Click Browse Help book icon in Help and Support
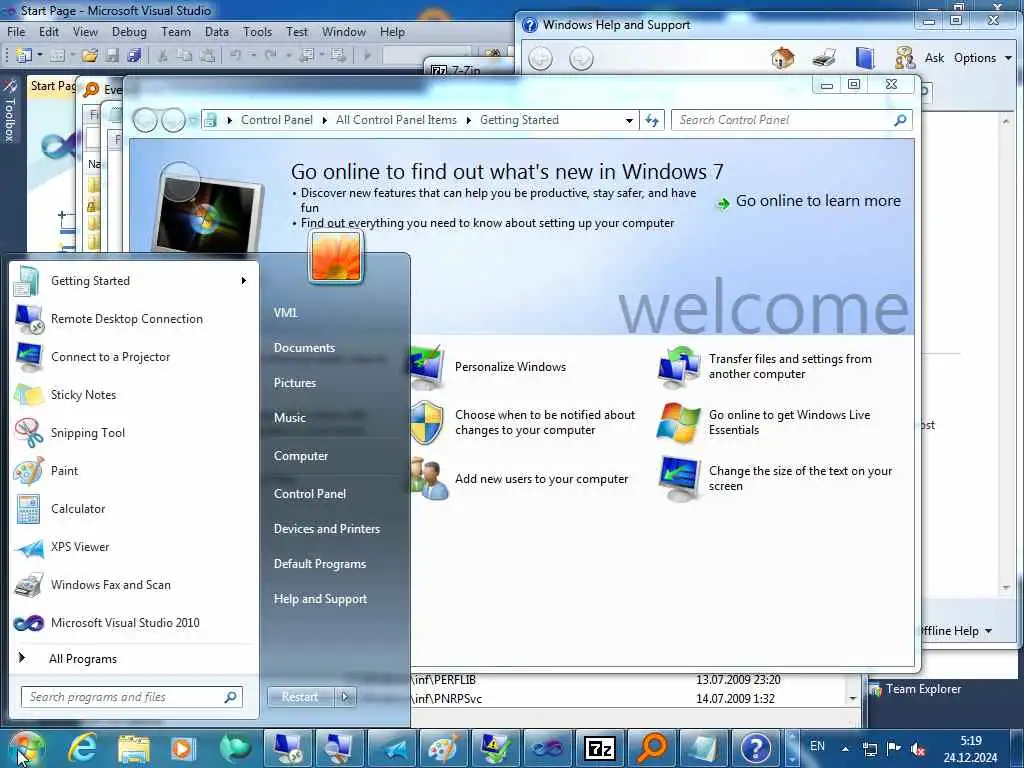The height and width of the screenshot is (768, 1024). 865,58
